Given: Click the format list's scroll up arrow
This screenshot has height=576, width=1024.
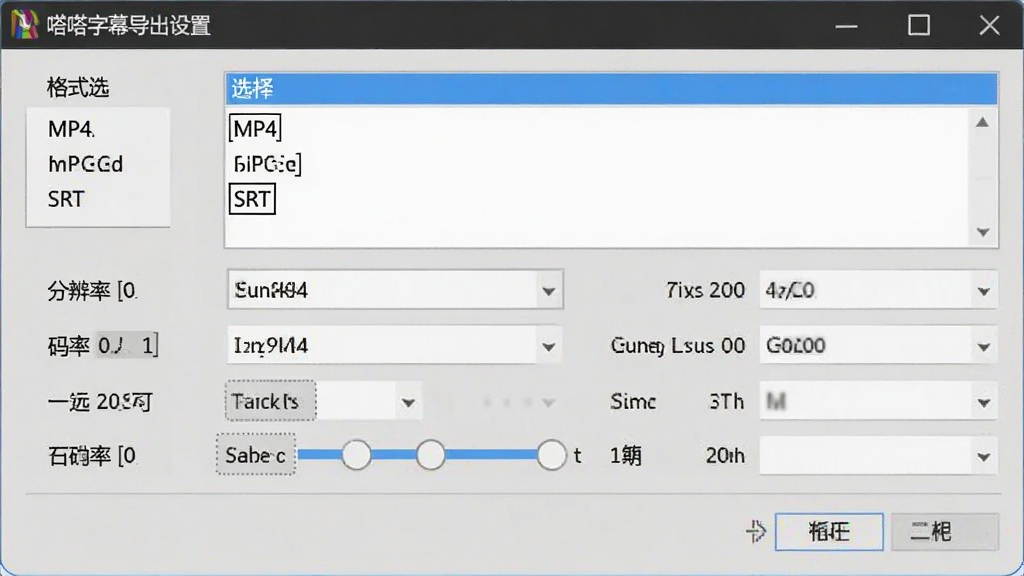Looking at the screenshot, I should coord(982,122).
